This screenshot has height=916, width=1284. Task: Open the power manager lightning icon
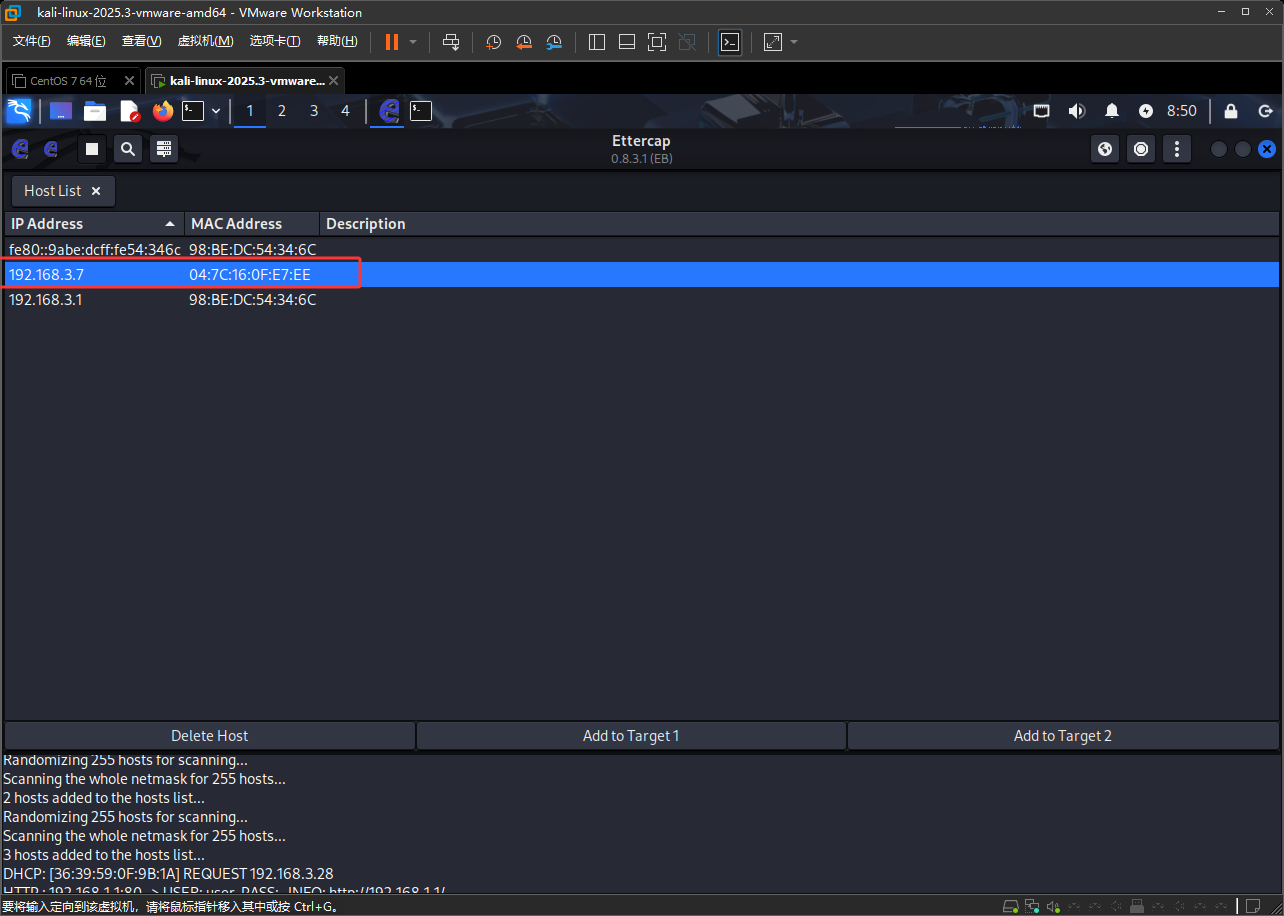[x=1146, y=111]
